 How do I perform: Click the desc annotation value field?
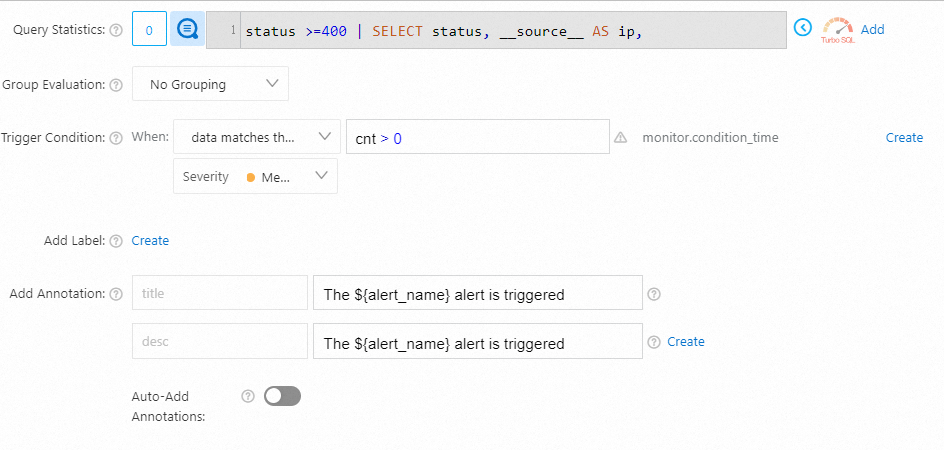click(478, 342)
